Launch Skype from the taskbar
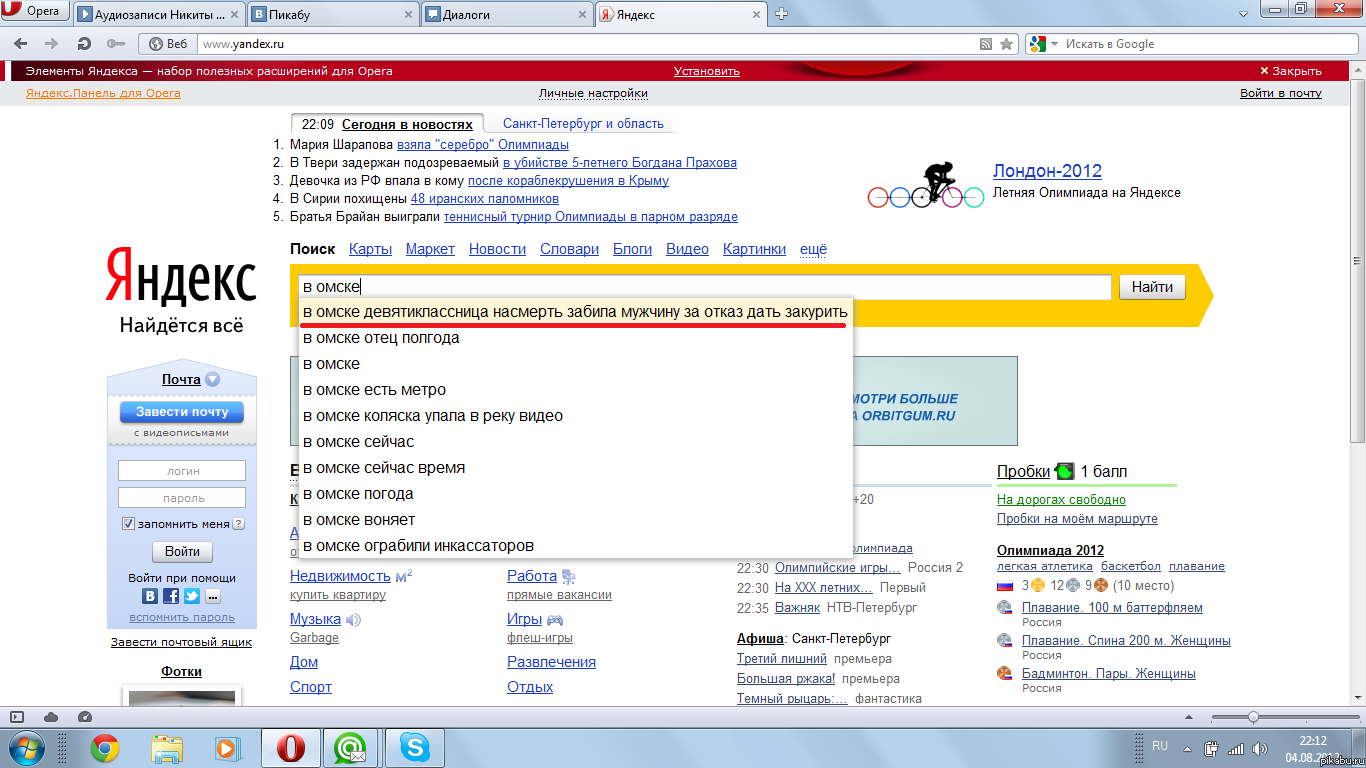Image resolution: width=1366 pixels, height=768 pixels. pyautogui.click(x=414, y=747)
